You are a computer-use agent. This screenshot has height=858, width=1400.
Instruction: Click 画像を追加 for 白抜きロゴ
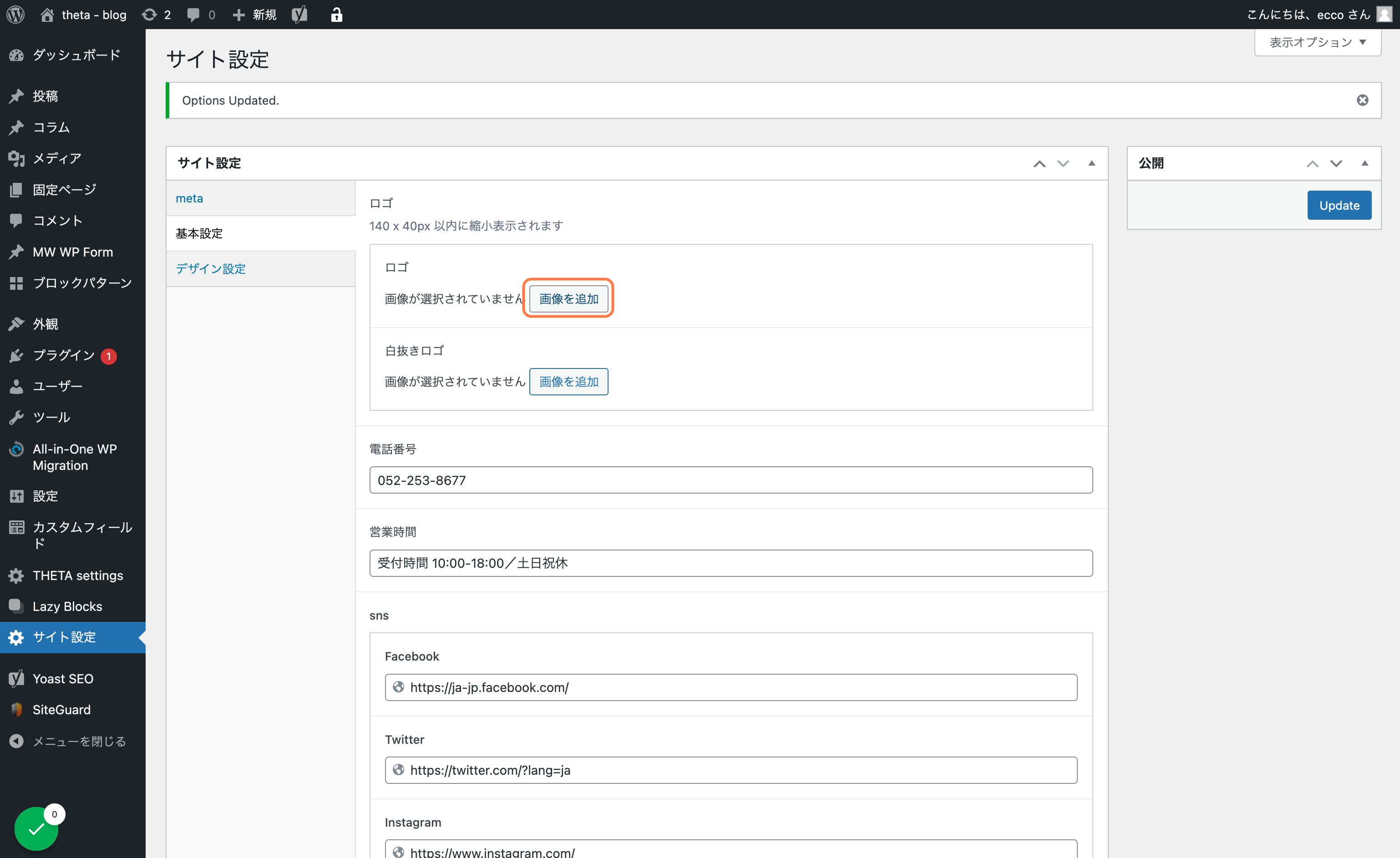tap(569, 382)
